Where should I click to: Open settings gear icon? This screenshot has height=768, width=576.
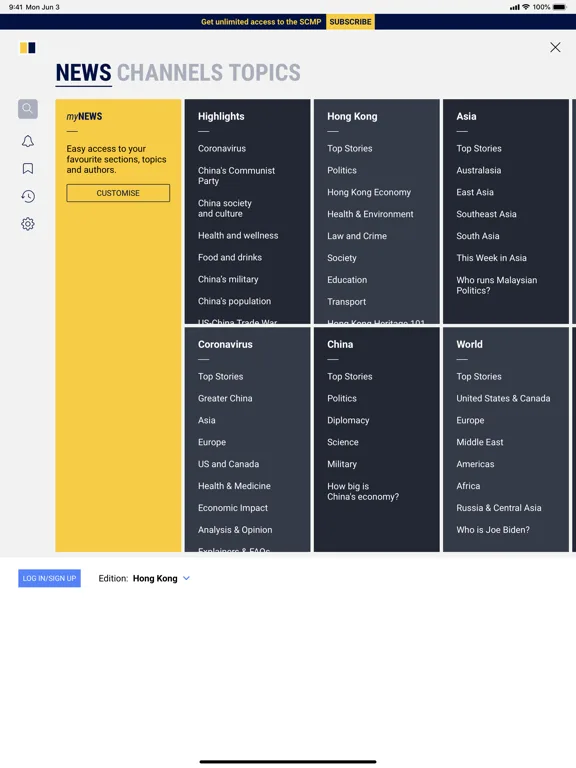[28, 224]
